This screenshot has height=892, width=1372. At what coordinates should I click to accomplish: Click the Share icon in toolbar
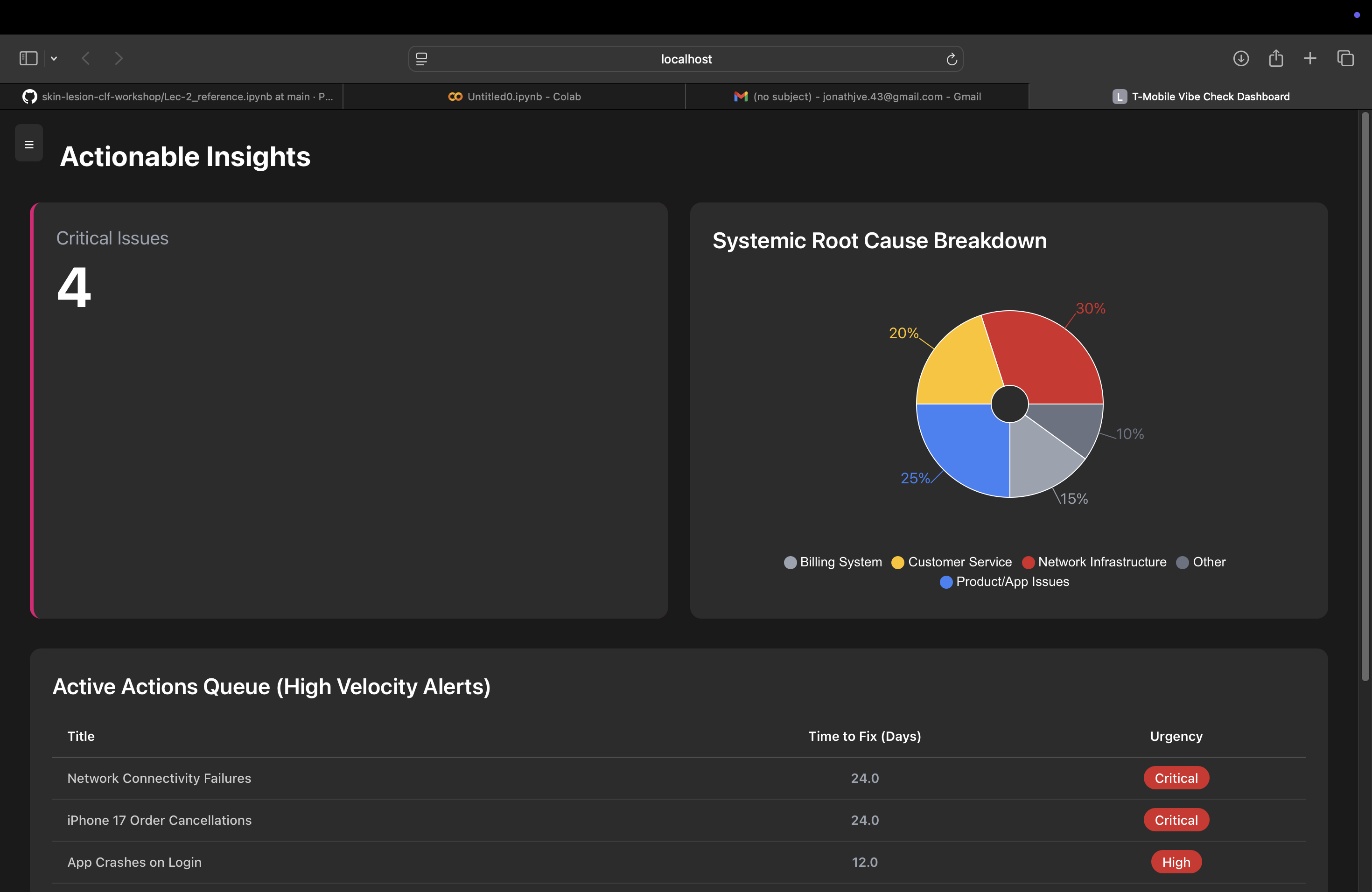(1276, 58)
